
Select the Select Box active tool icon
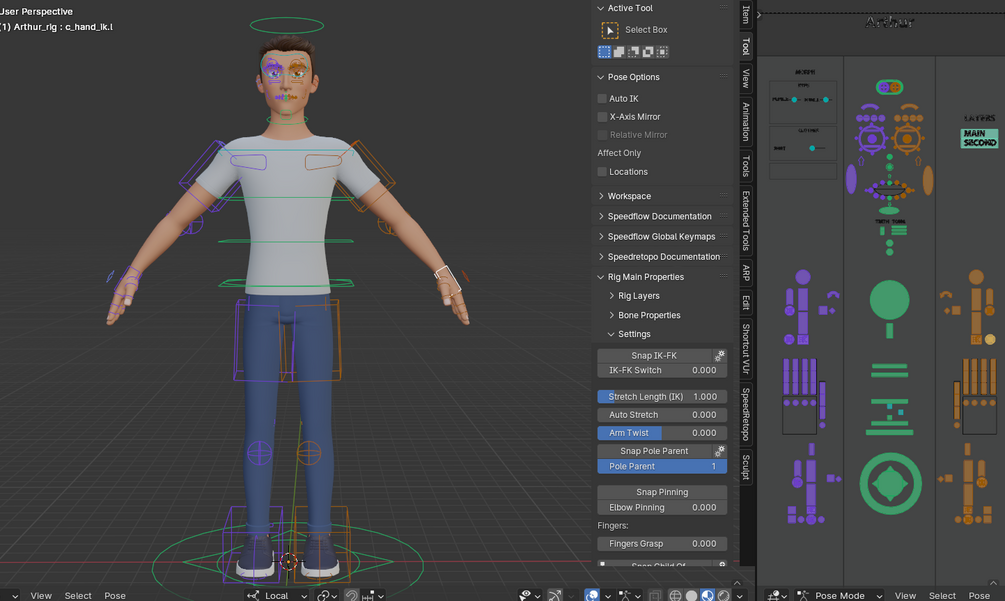click(610, 30)
